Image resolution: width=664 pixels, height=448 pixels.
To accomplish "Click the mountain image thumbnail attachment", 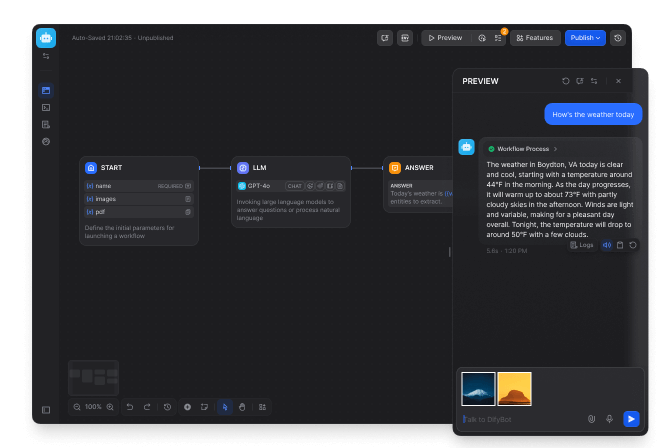I will click(x=478, y=389).
